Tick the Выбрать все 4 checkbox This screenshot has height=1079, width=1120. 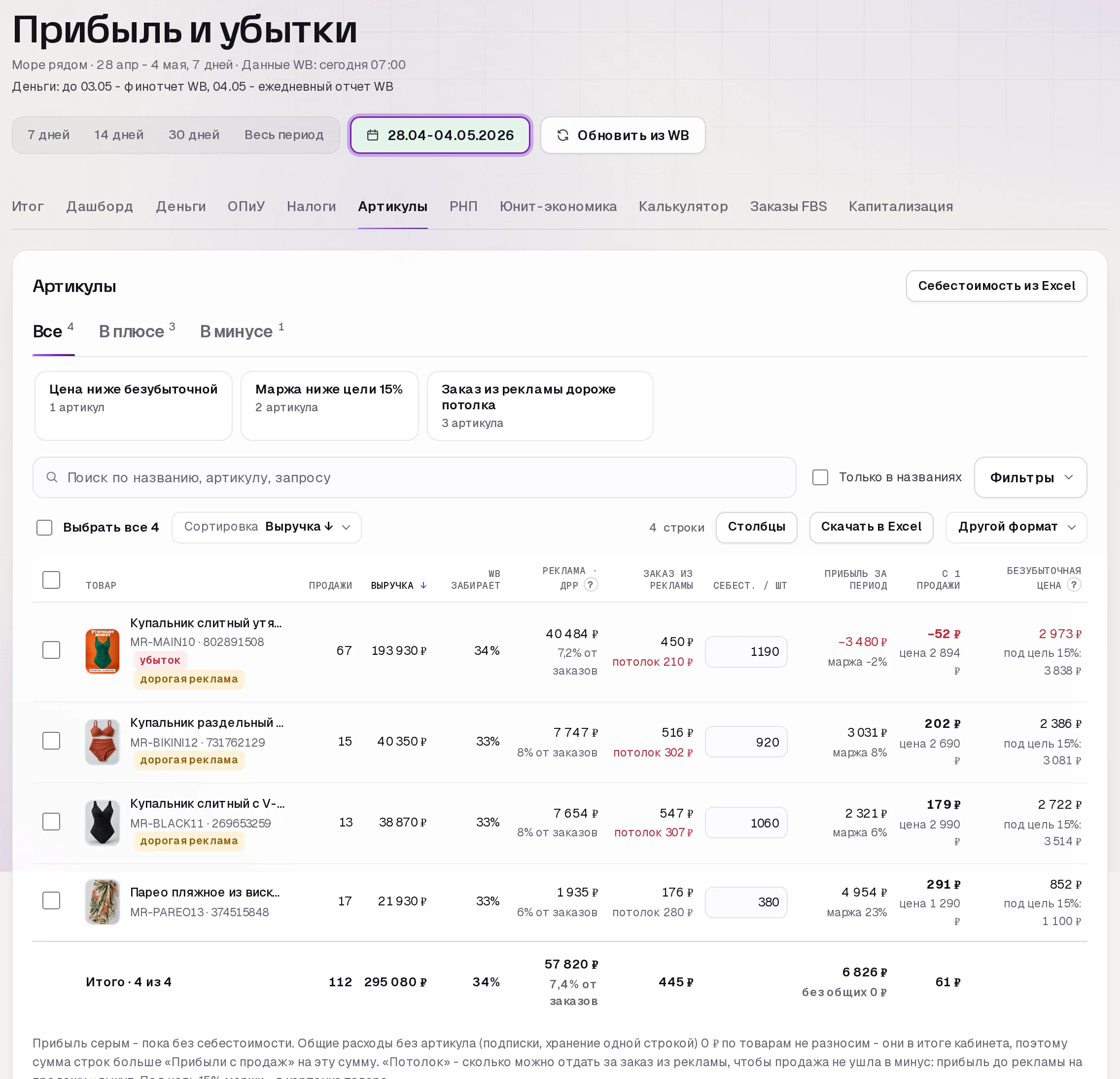44,528
